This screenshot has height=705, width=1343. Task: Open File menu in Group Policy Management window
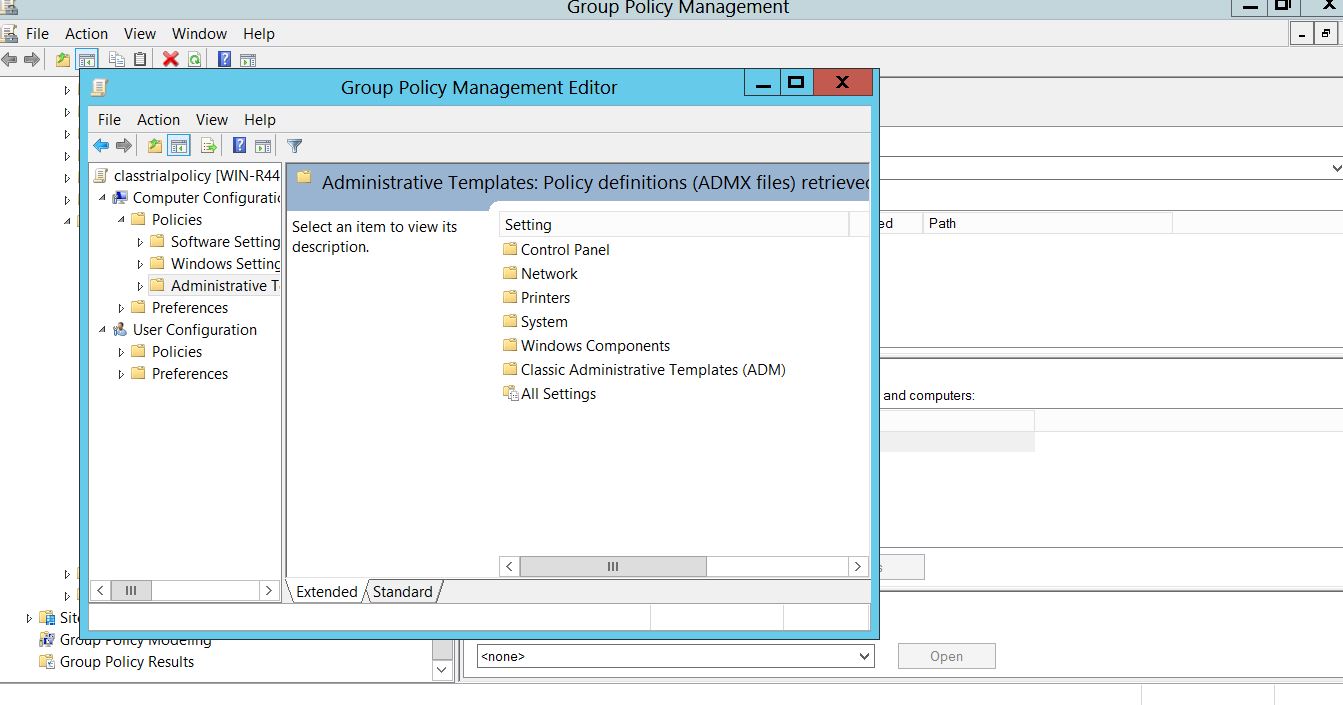click(x=37, y=34)
